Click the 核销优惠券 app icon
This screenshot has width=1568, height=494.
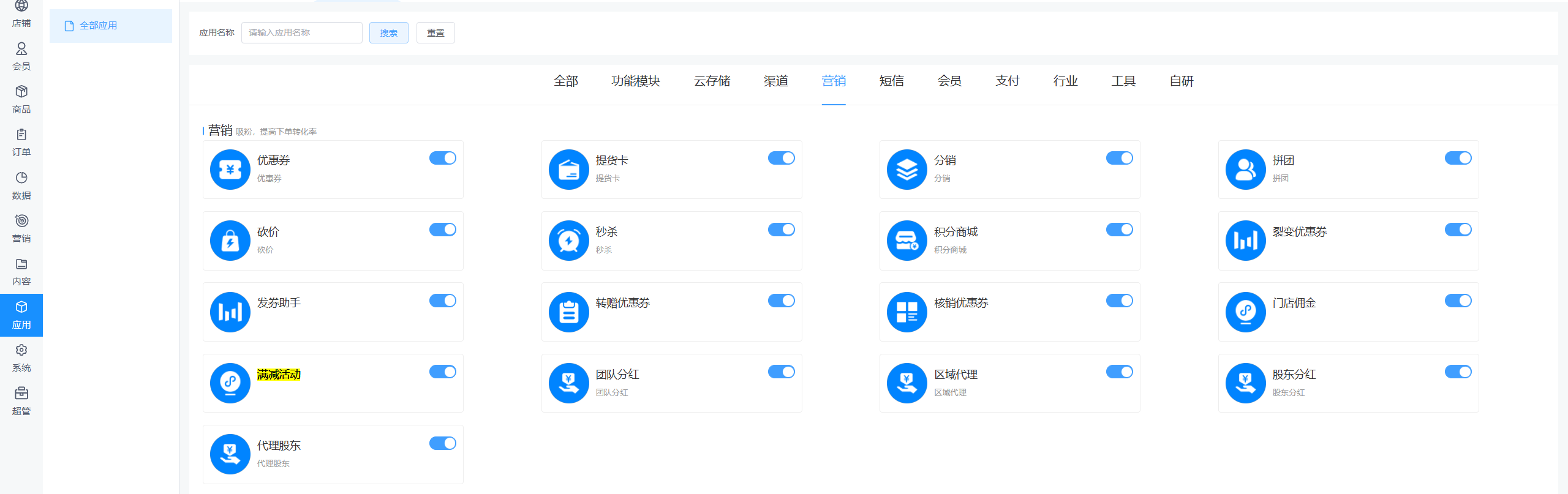pos(907,312)
